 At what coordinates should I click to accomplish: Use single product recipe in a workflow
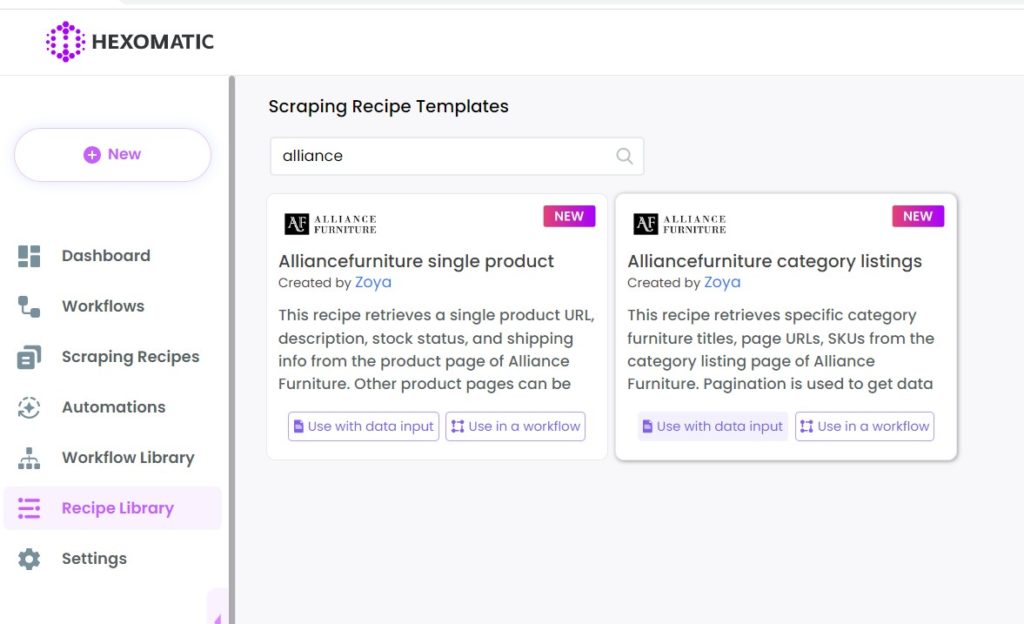click(x=515, y=426)
